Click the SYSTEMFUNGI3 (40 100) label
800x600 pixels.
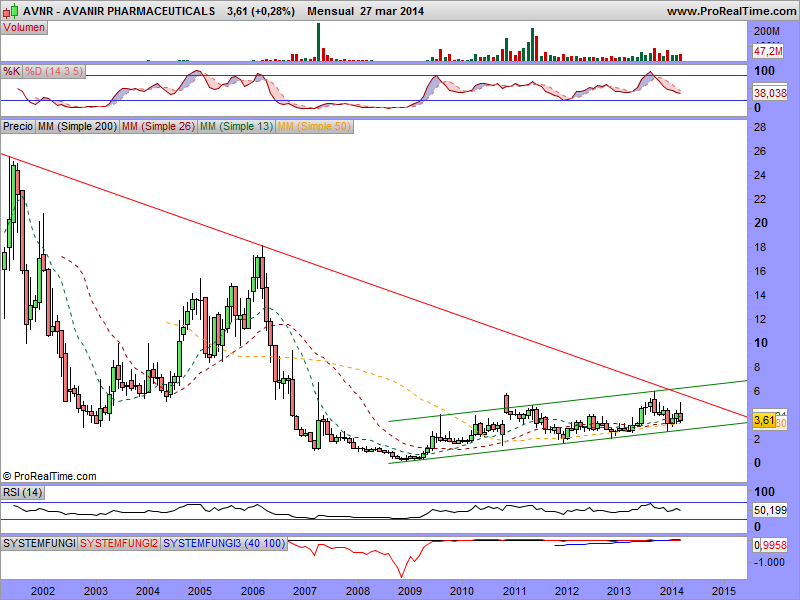[224, 543]
